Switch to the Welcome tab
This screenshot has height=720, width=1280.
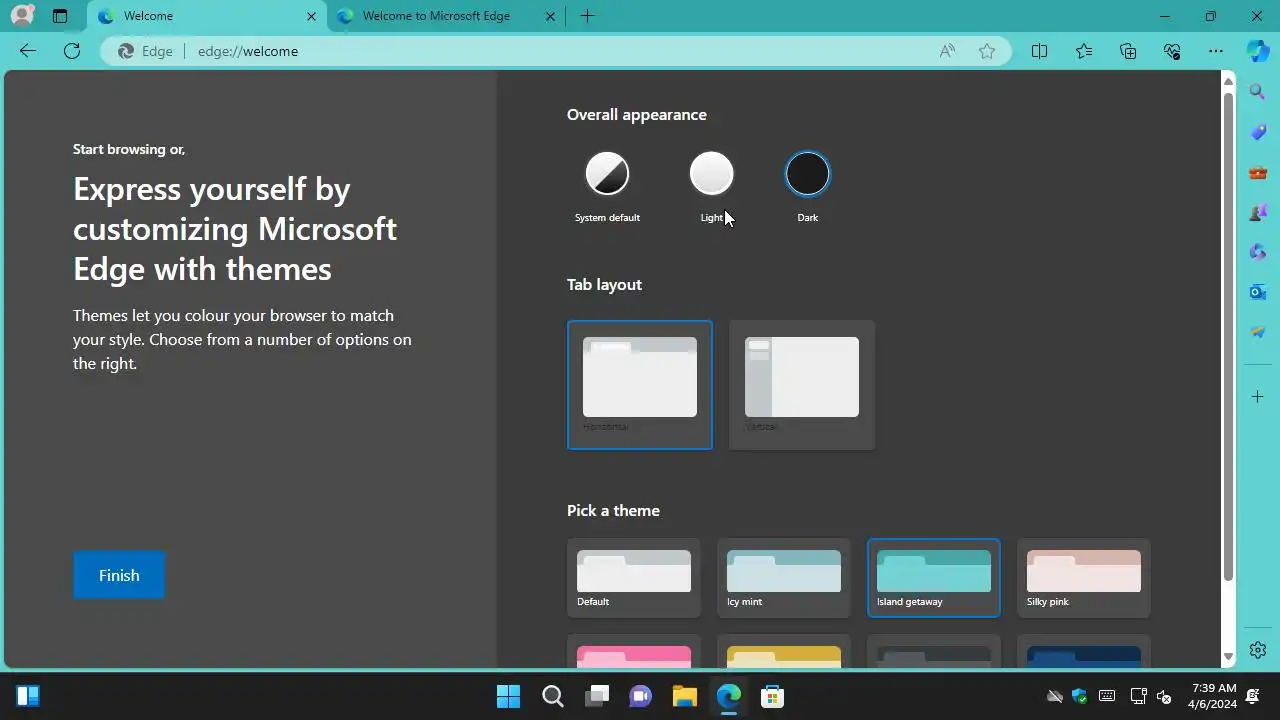208,16
